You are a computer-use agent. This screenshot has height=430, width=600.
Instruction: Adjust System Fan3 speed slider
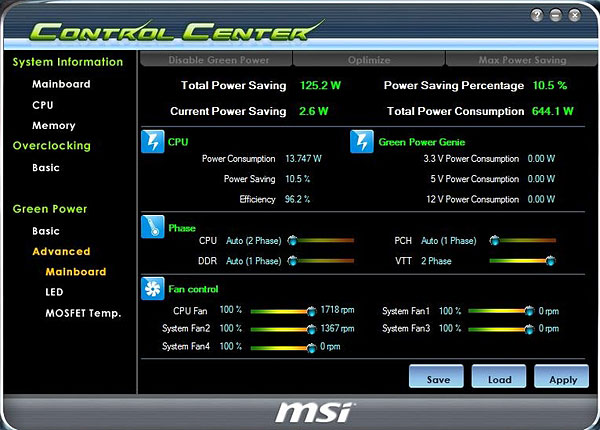coord(501,329)
